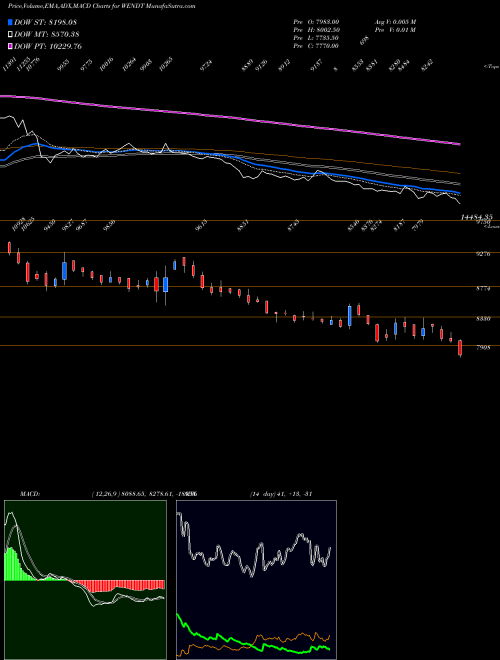Select the DOW MT: 8570.38 label
500x660 pixels.
[47, 34]
